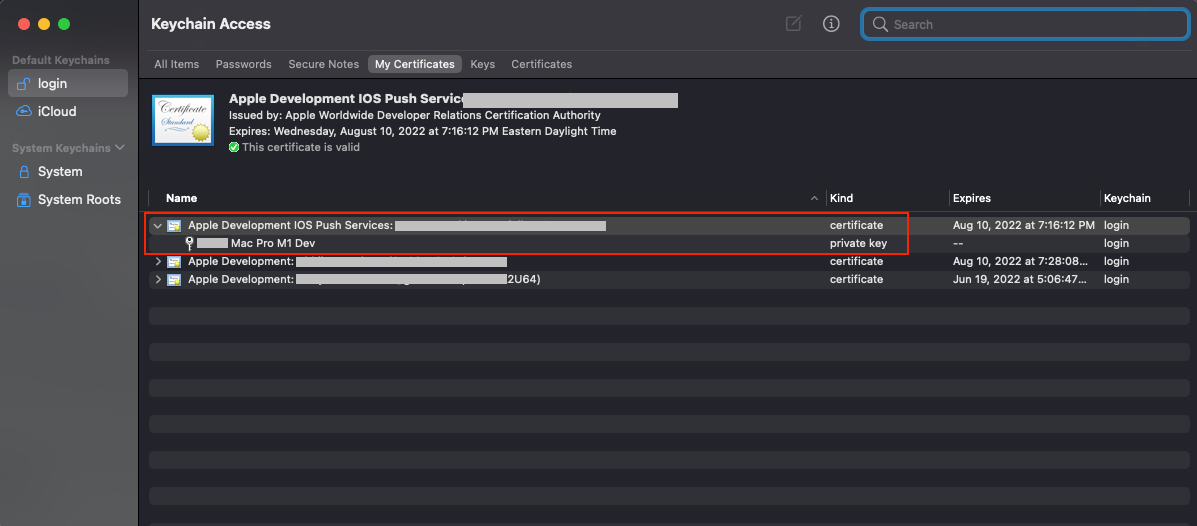The height and width of the screenshot is (526, 1197).
Task: Sort by the Name column header
Action: pos(182,198)
